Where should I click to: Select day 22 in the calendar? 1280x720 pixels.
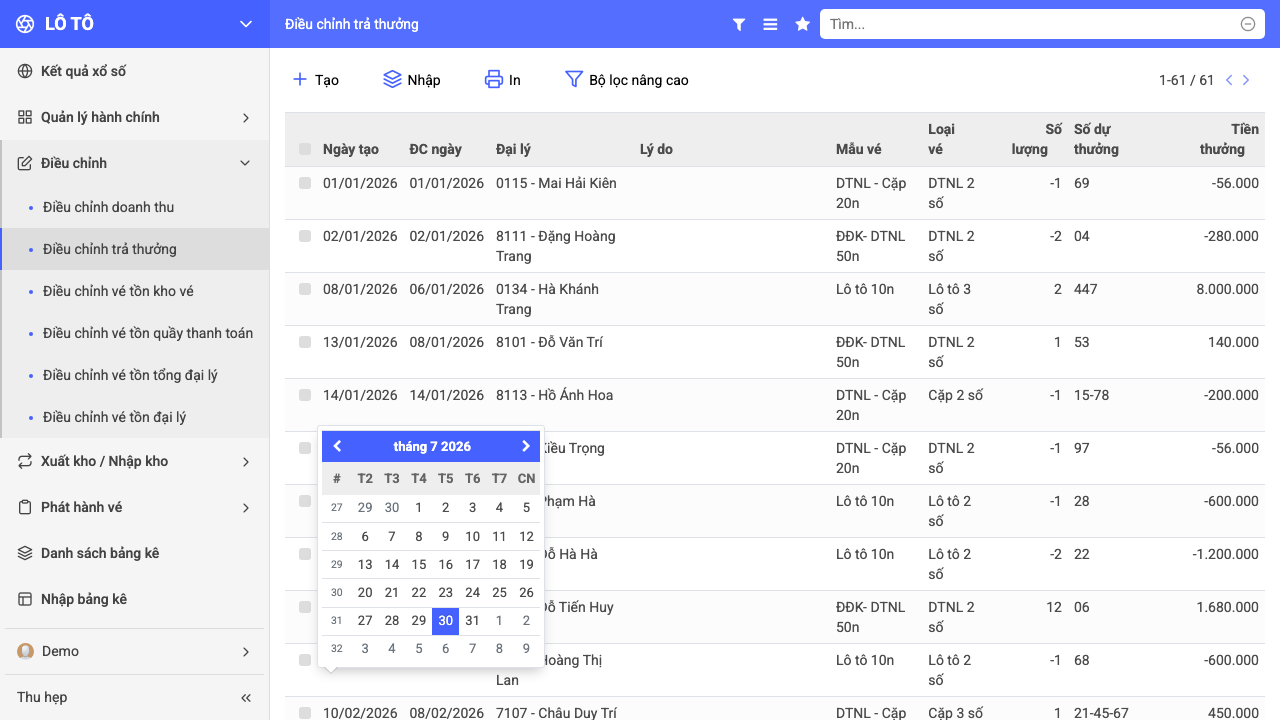point(419,592)
